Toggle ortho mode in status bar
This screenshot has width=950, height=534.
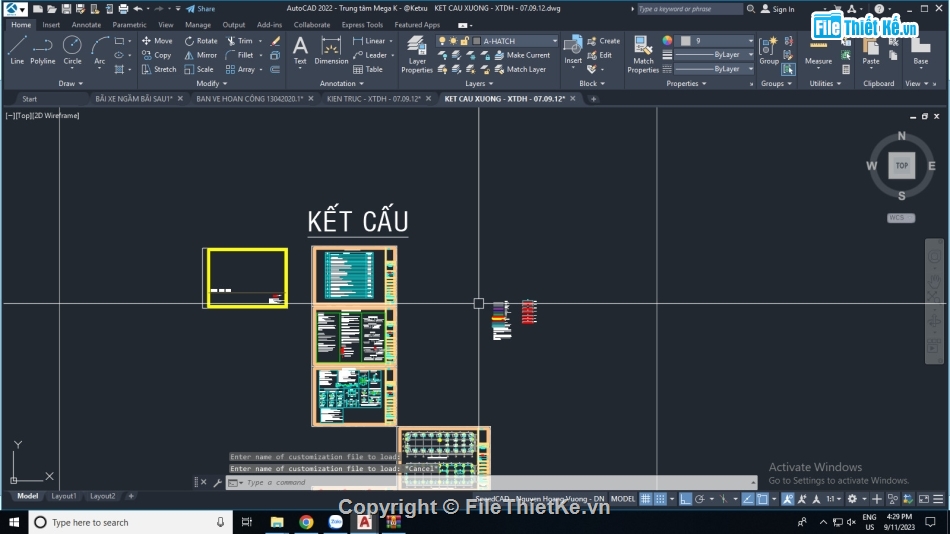coord(685,499)
